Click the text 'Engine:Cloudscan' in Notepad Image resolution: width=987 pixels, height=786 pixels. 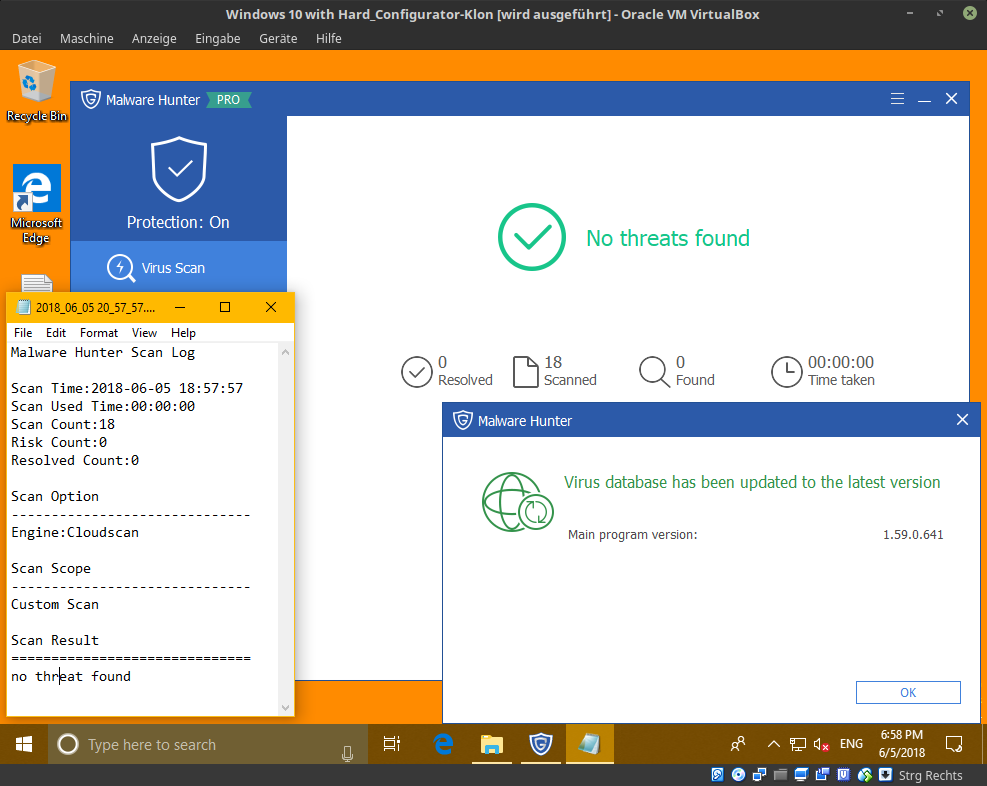point(75,532)
